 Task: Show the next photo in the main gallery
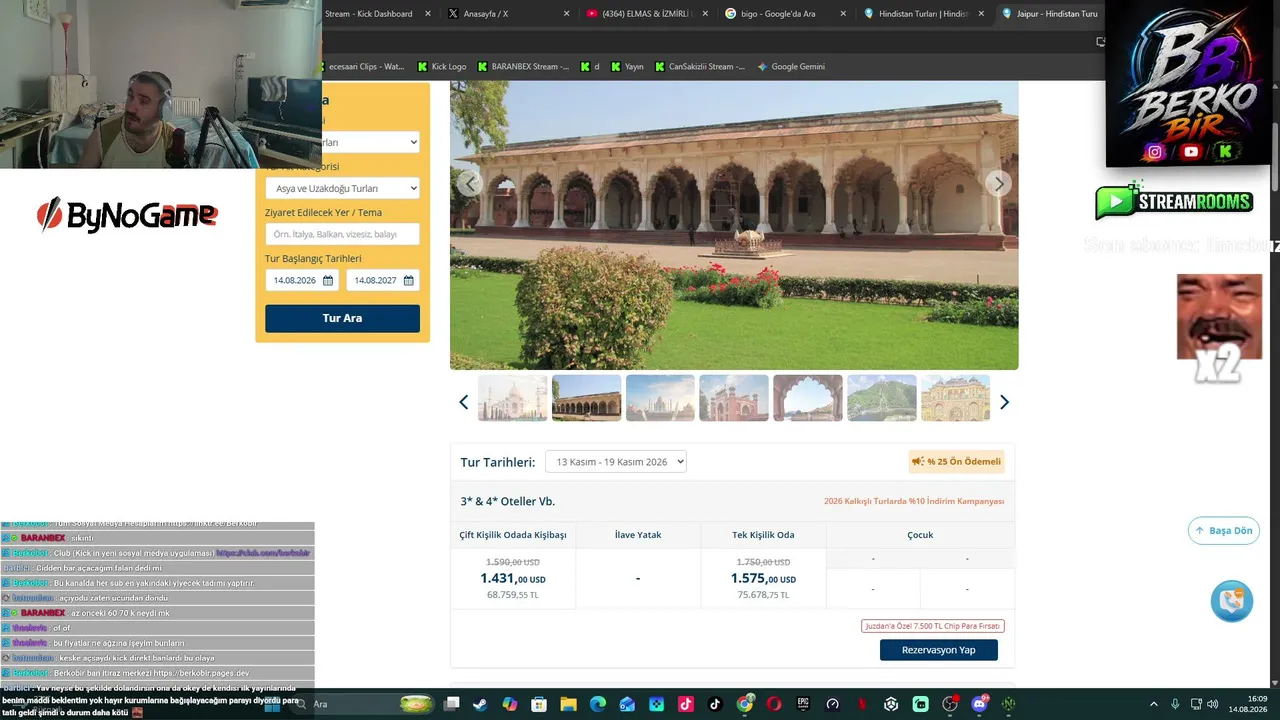pos(998,183)
